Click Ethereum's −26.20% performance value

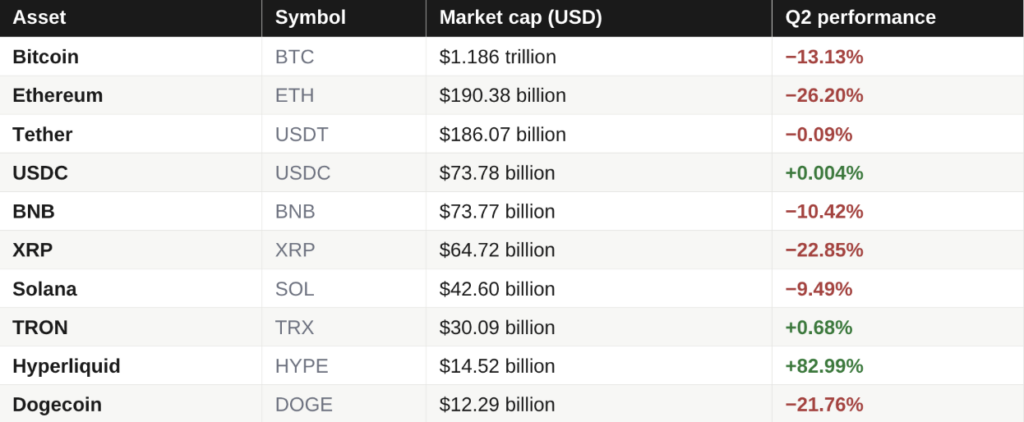tap(824, 95)
